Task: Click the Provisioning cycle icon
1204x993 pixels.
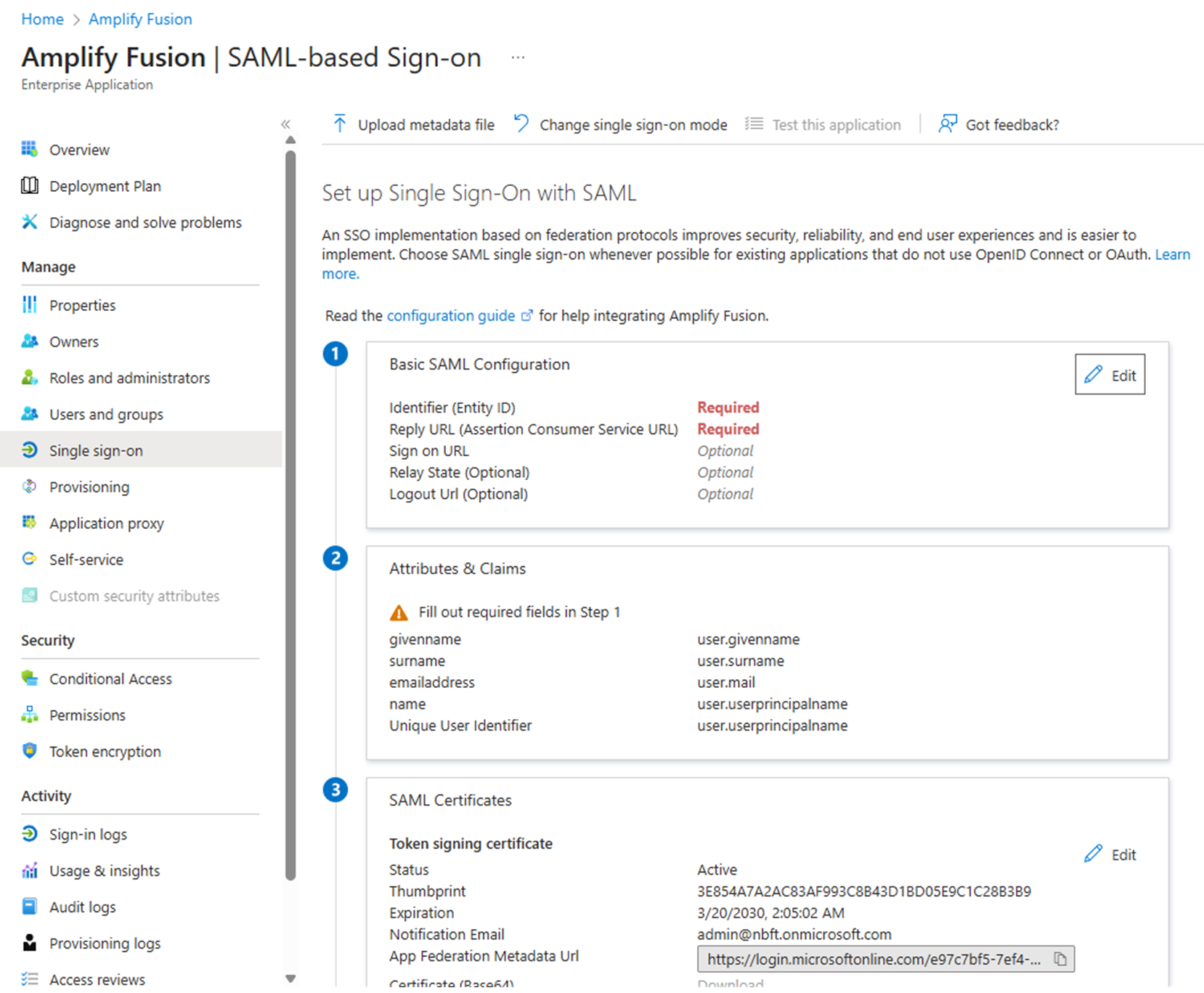Action: [29, 486]
